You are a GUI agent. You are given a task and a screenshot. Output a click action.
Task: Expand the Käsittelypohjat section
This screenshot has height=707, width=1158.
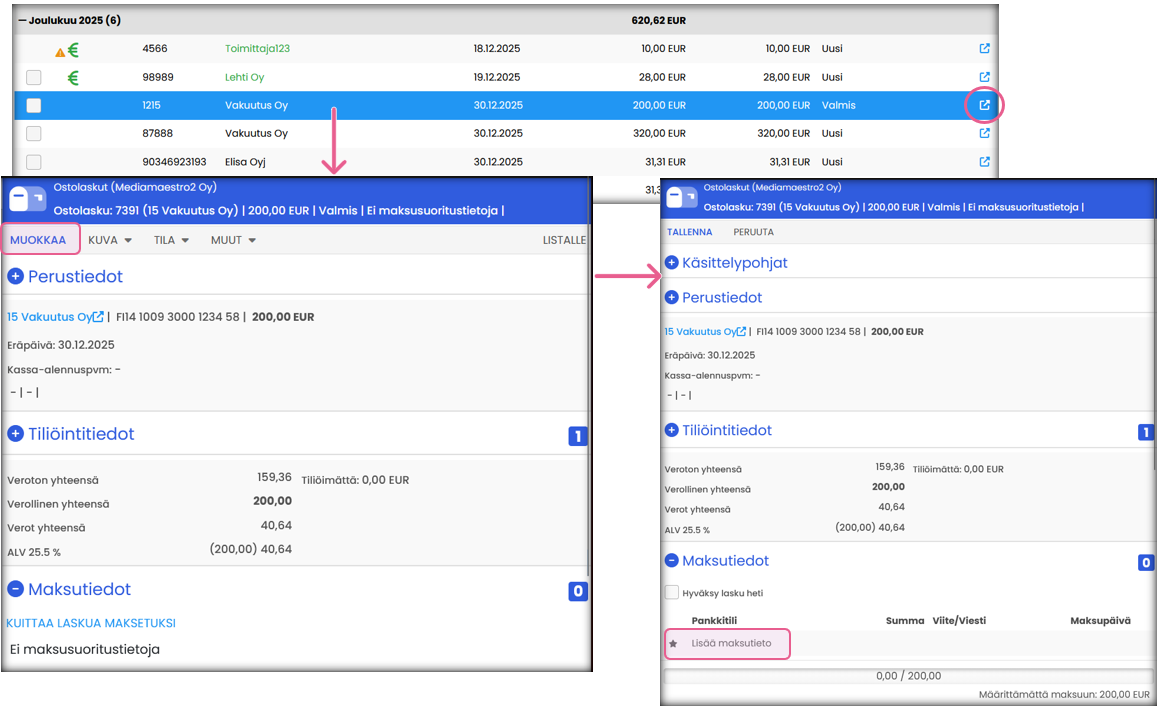point(672,263)
